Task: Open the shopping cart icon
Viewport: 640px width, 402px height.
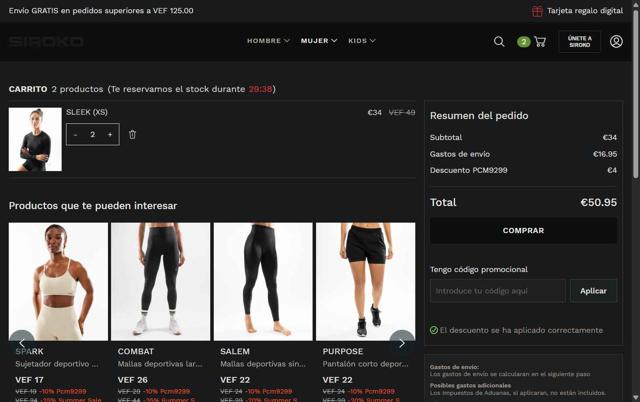Action: [540, 41]
